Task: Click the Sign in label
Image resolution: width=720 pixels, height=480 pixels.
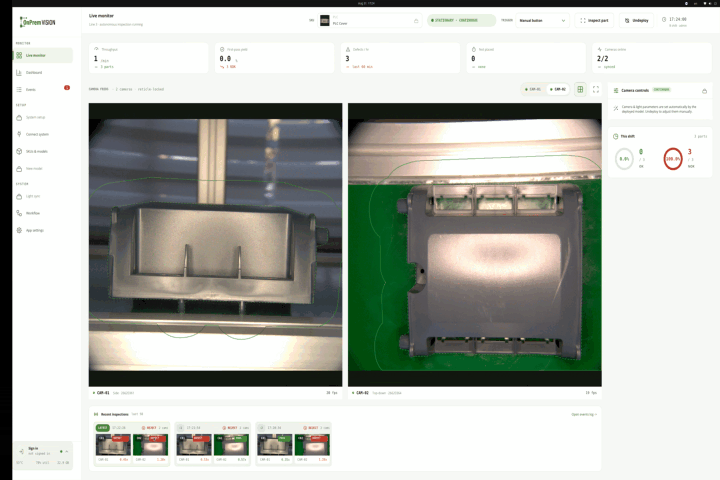Action: 33,449
